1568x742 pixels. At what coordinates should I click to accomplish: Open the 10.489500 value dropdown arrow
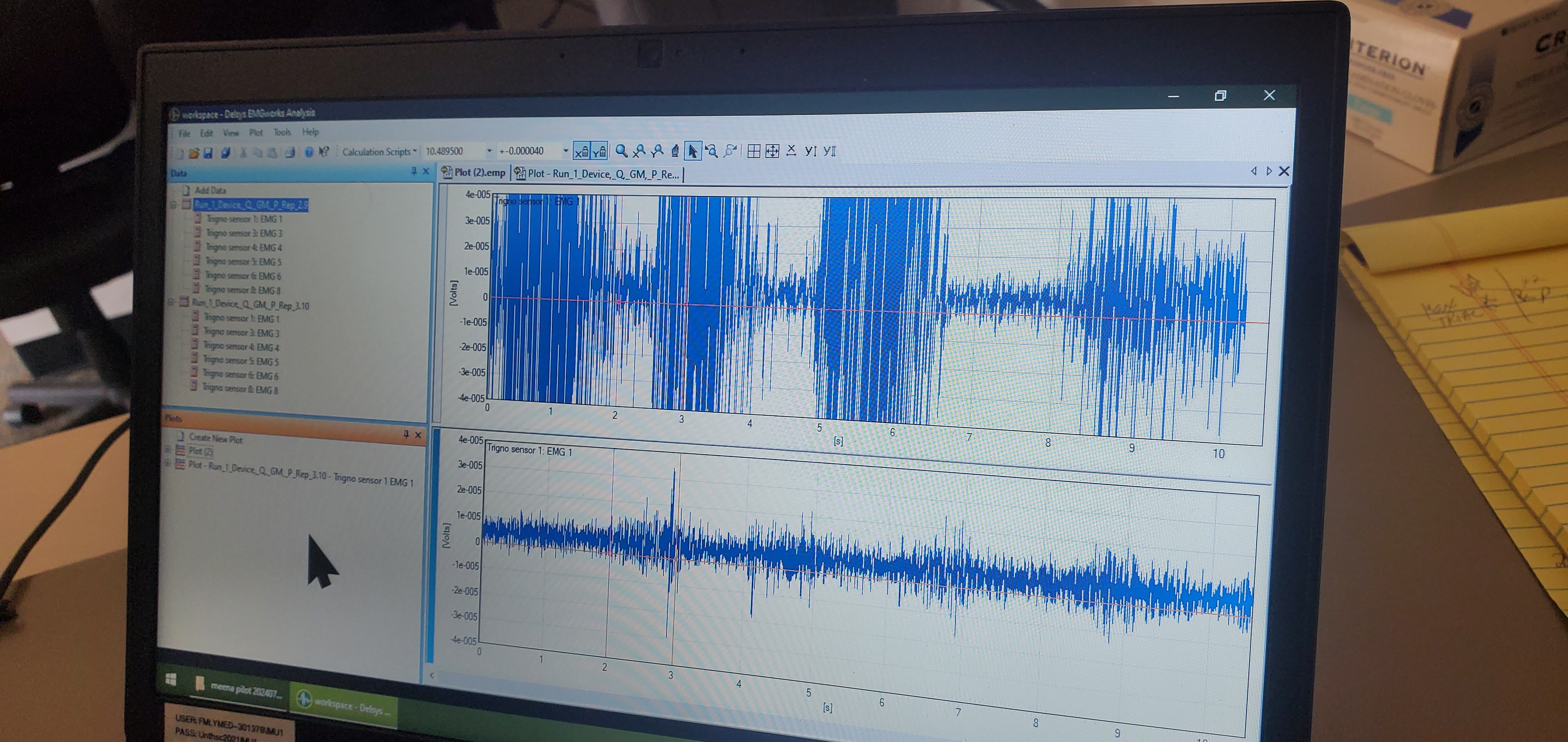[x=489, y=151]
